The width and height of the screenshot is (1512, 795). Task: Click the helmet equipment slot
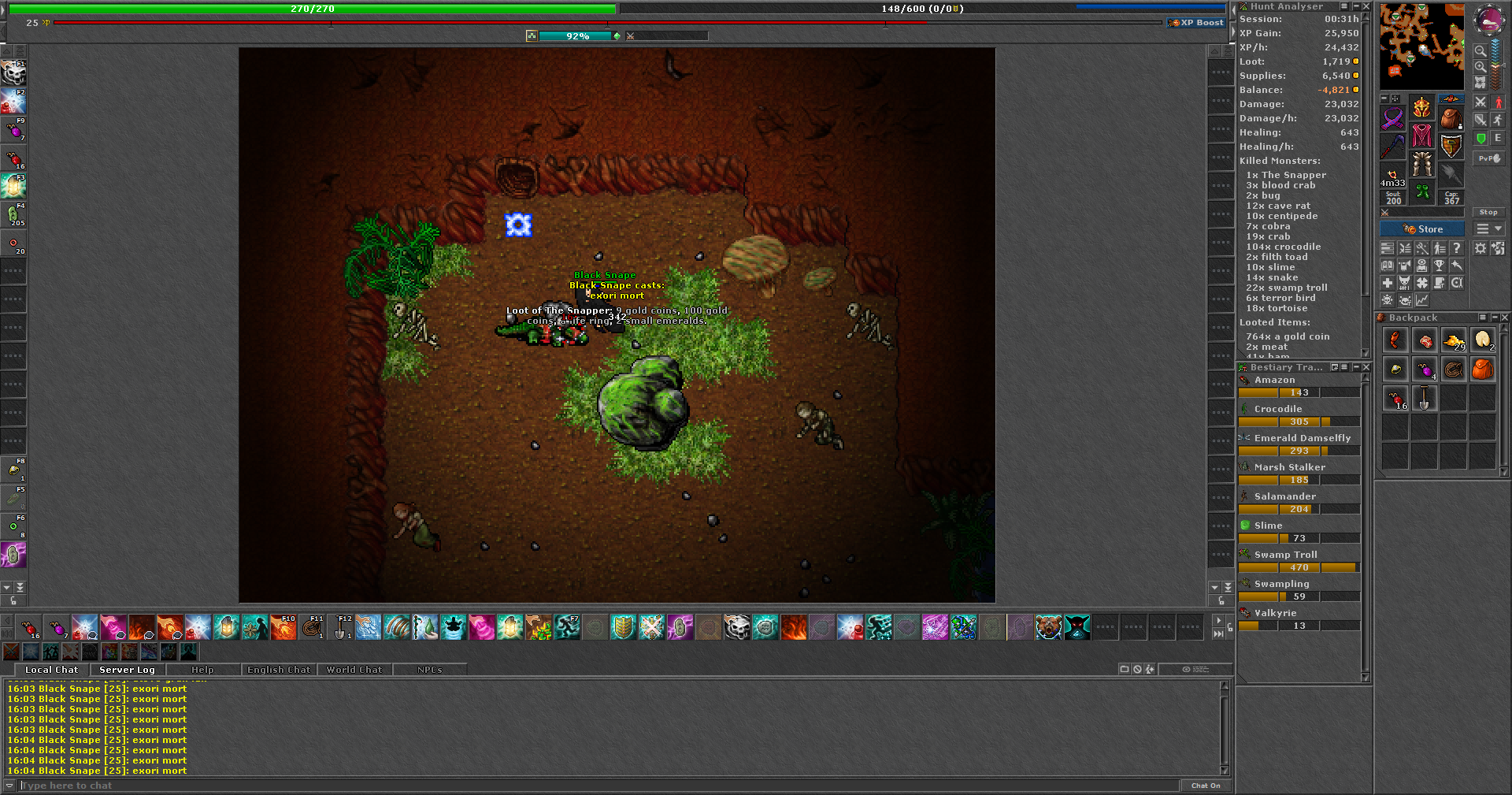(1421, 107)
